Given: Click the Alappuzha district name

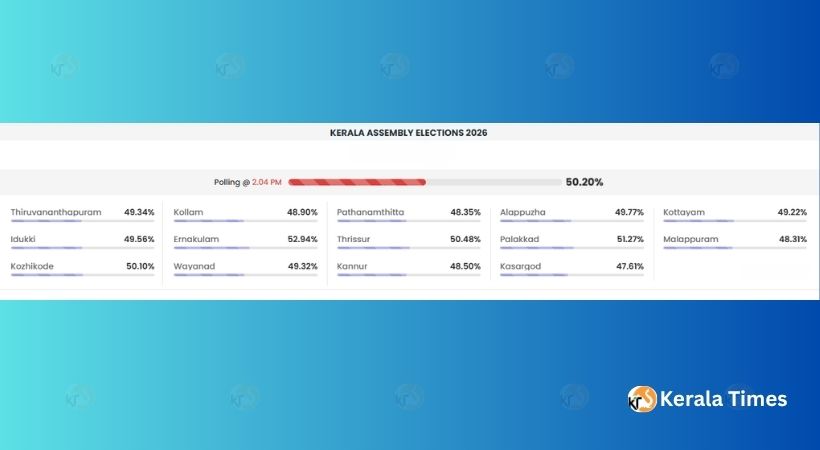Looking at the screenshot, I should [525, 212].
